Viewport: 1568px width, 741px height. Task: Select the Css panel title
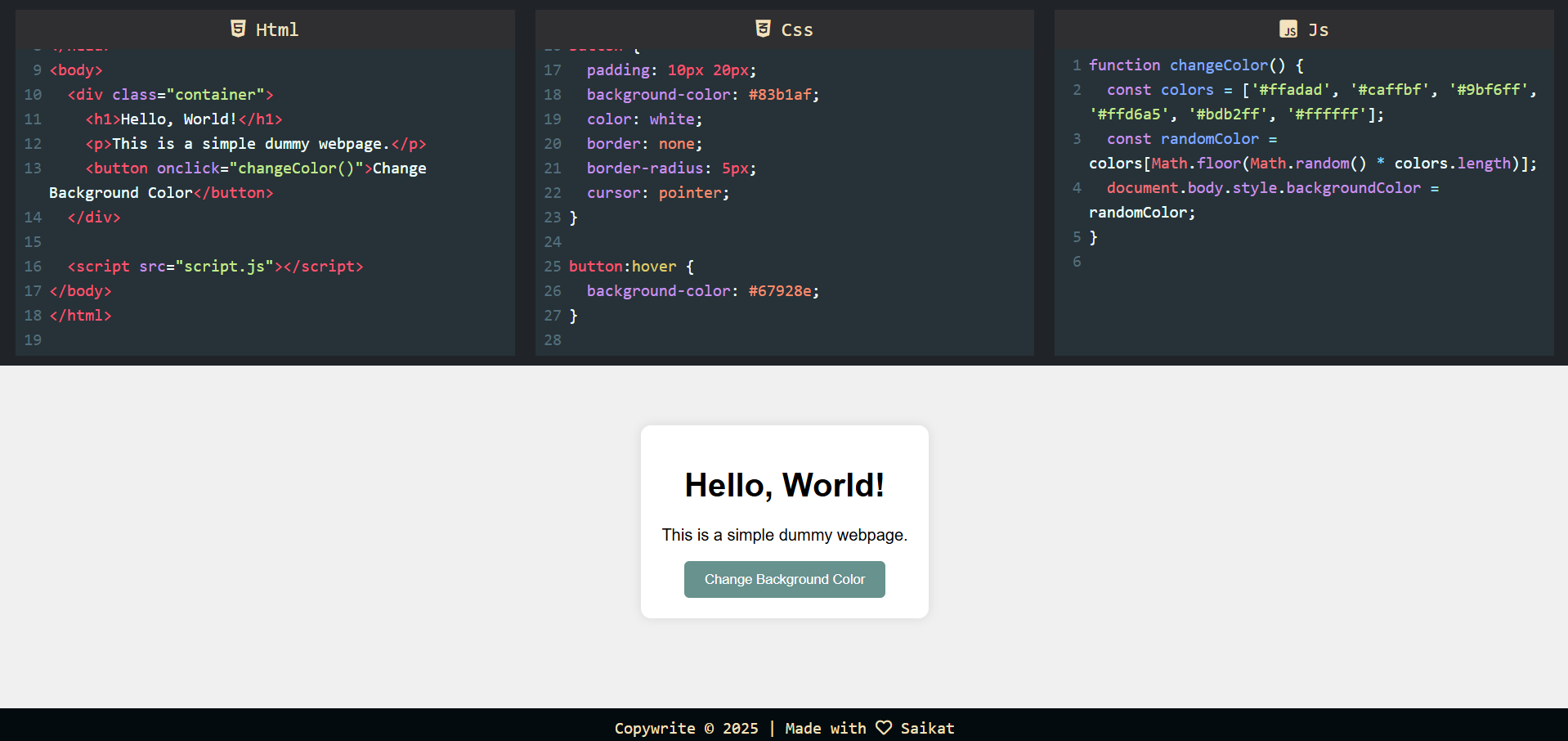797,29
